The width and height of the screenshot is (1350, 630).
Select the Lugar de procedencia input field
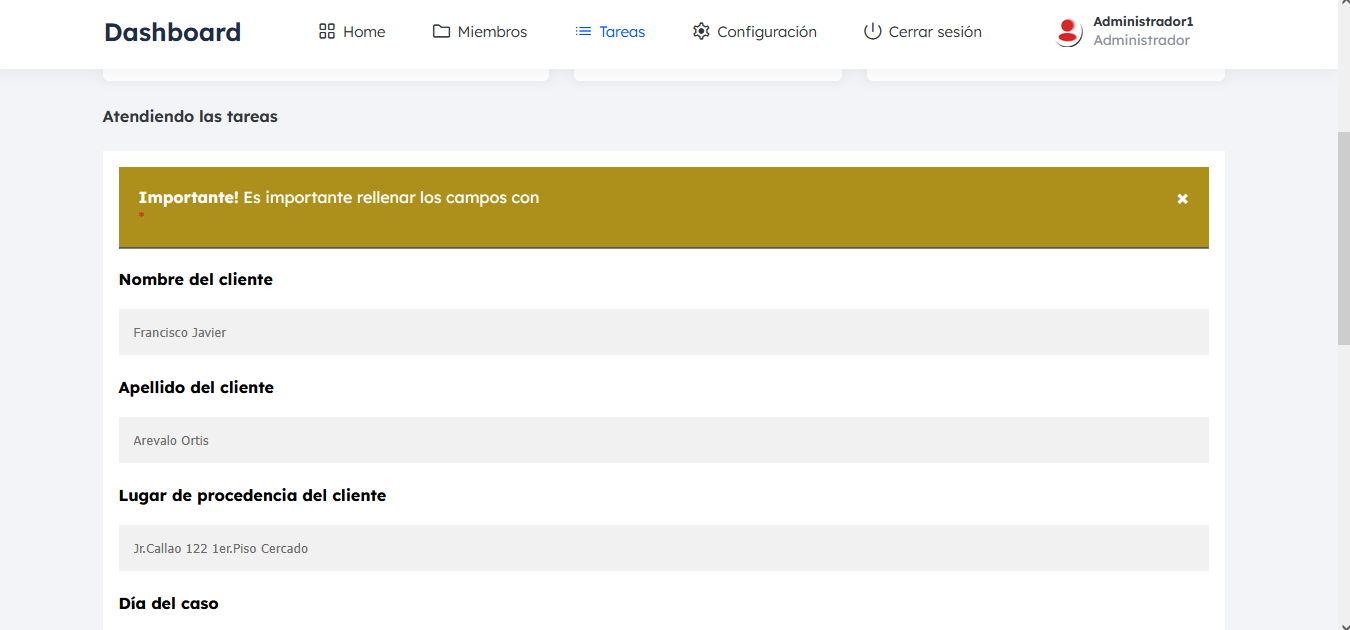click(663, 548)
